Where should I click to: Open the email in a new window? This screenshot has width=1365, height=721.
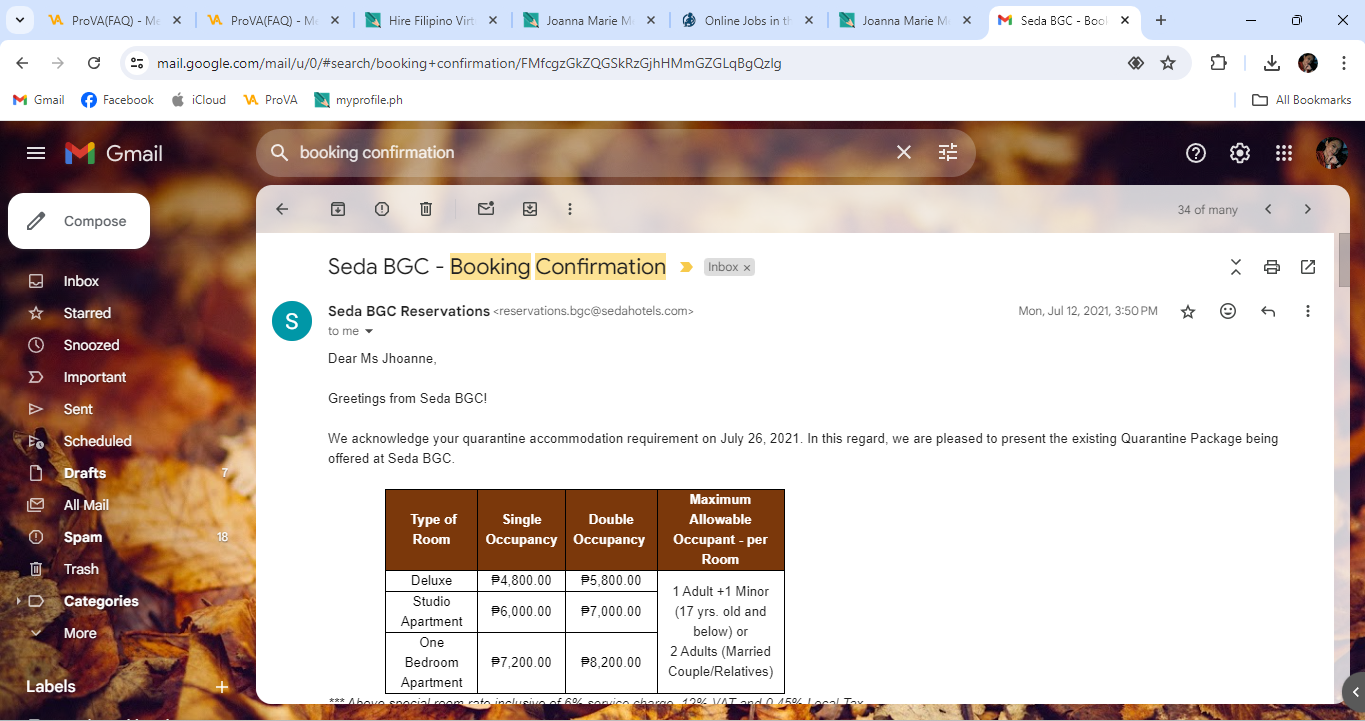point(1308,267)
